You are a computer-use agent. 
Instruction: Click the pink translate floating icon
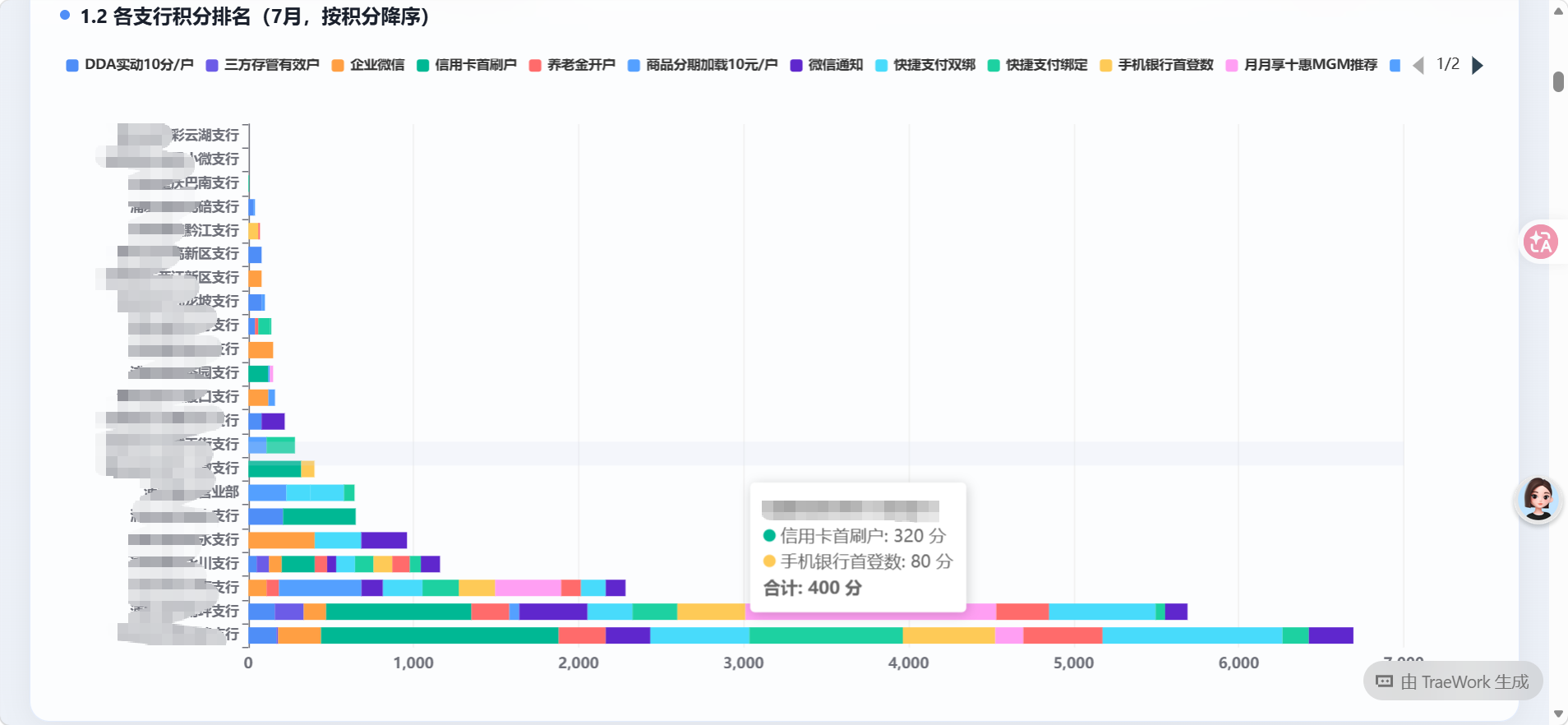click(x=1540, y=242)
